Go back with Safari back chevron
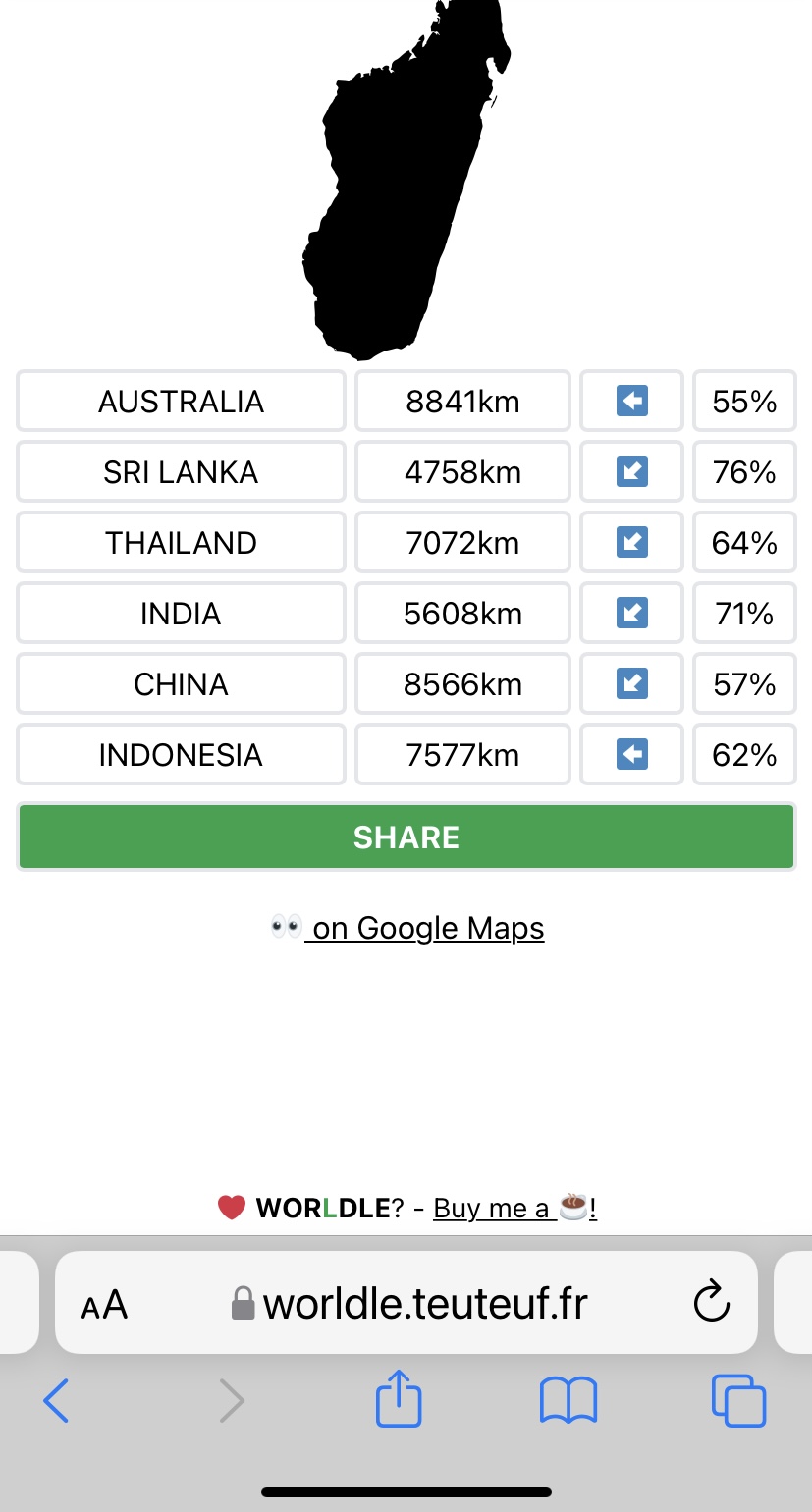812x1512 pixels. [x=56, y=1399]
